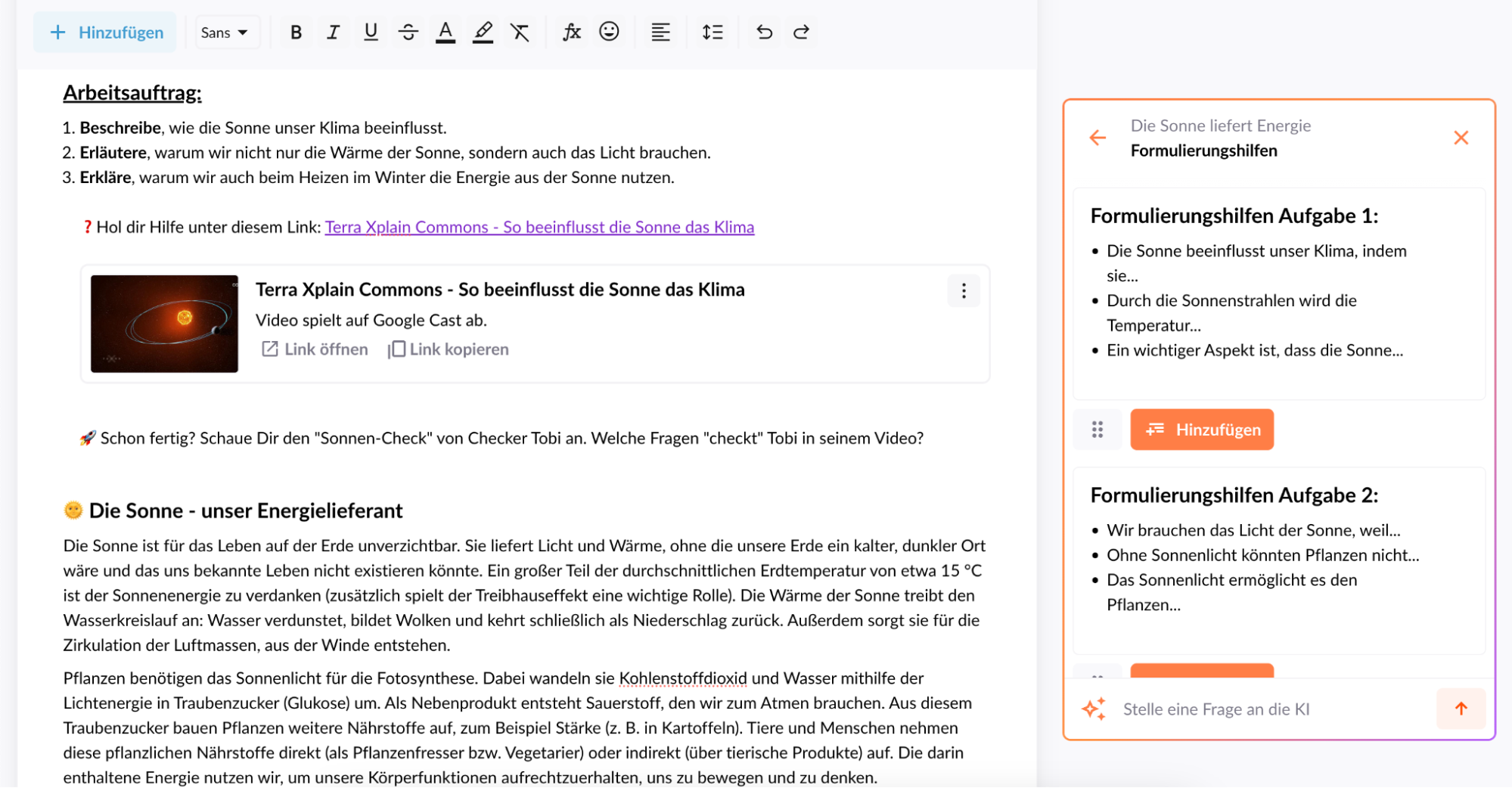
Task: Insert a formula with the fx icon
Action: pyautogui.click(x=572, y=32)
